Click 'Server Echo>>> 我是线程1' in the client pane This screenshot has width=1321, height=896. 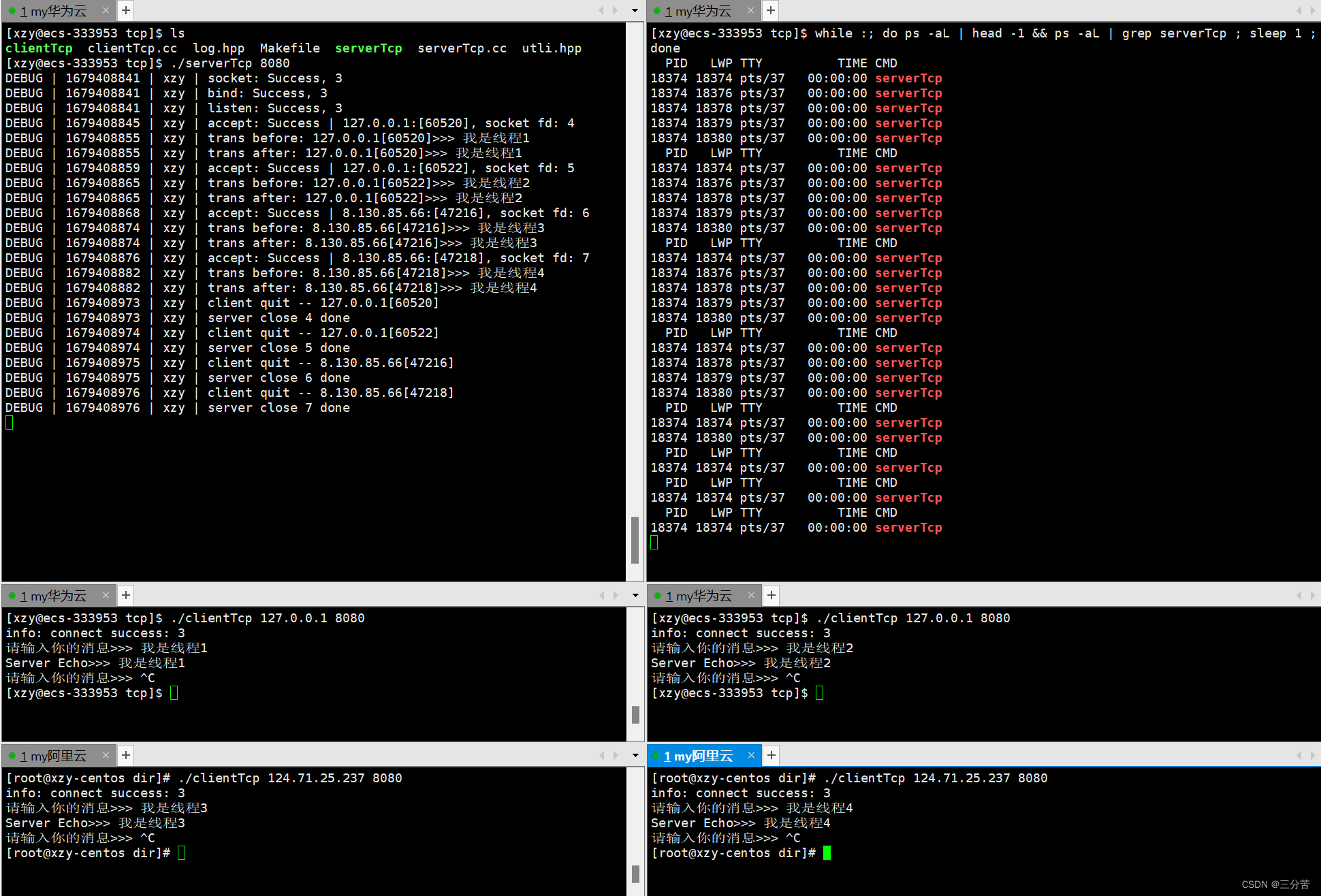[95, 663]
